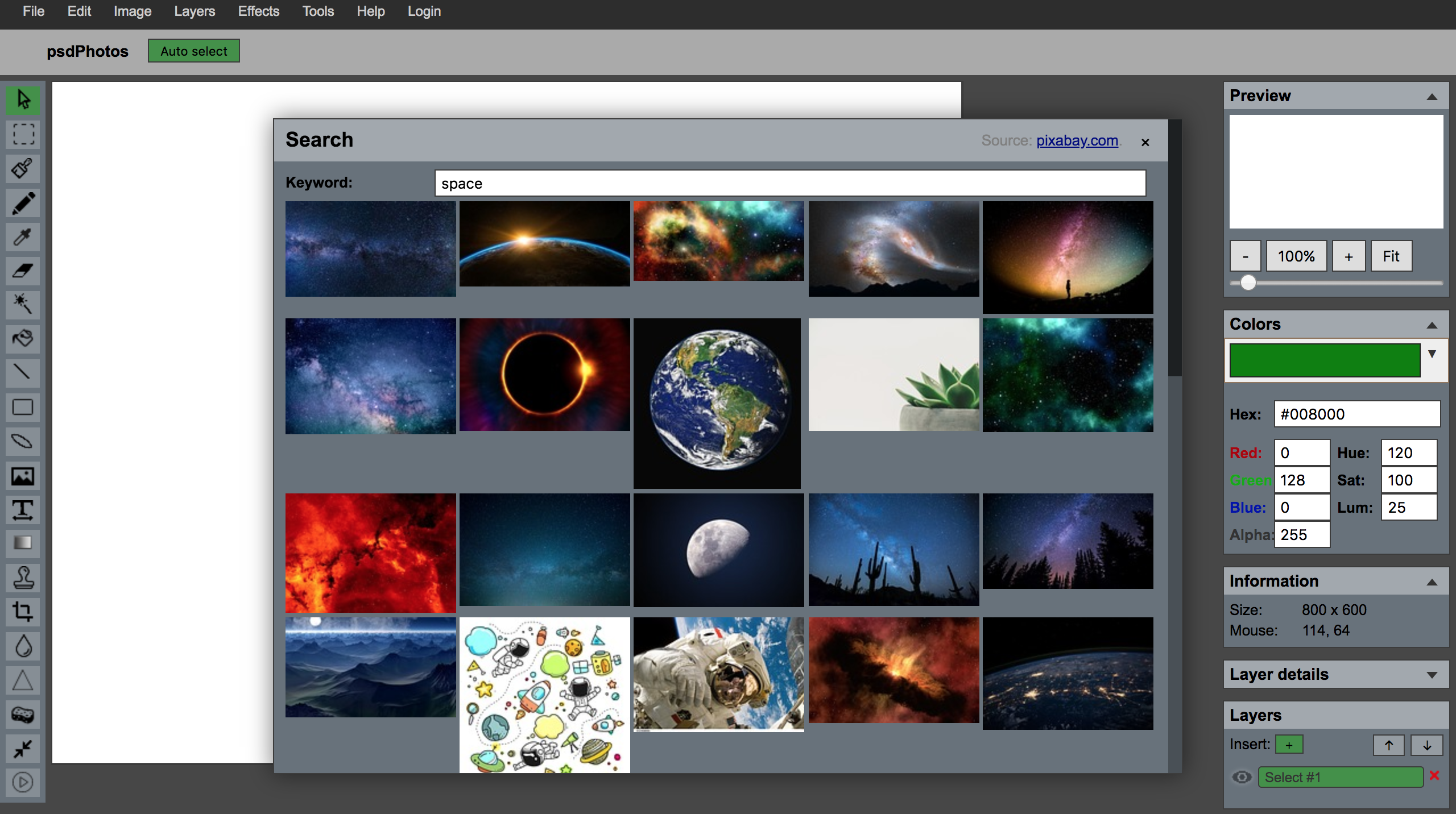This screenshot has height=814, width=1456.
Task: Delete the Select #1 layer
Action: pyautogui.click(x=1434, y=776)
